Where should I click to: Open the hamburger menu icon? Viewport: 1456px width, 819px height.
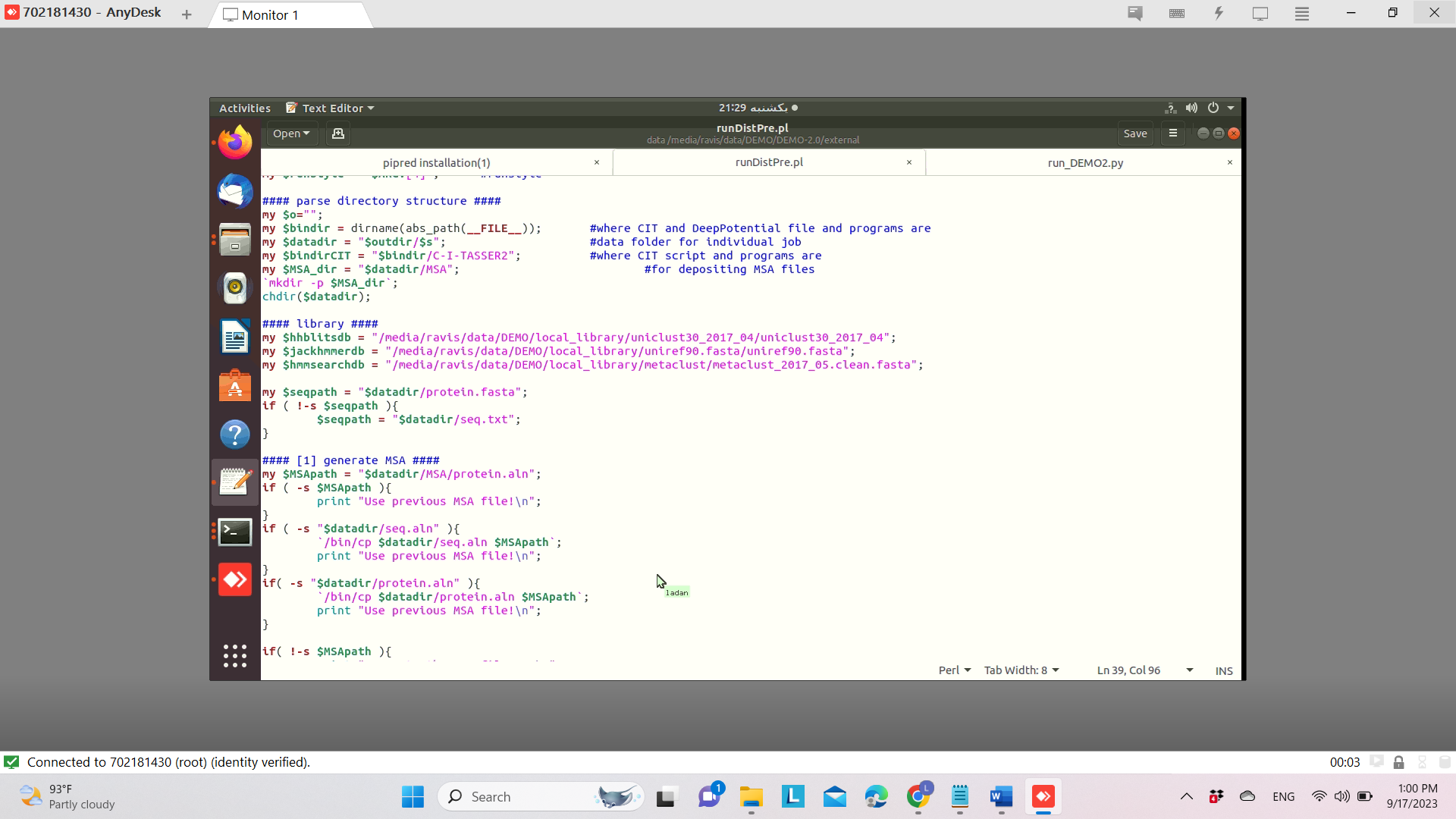click(x=1173, y=133)
